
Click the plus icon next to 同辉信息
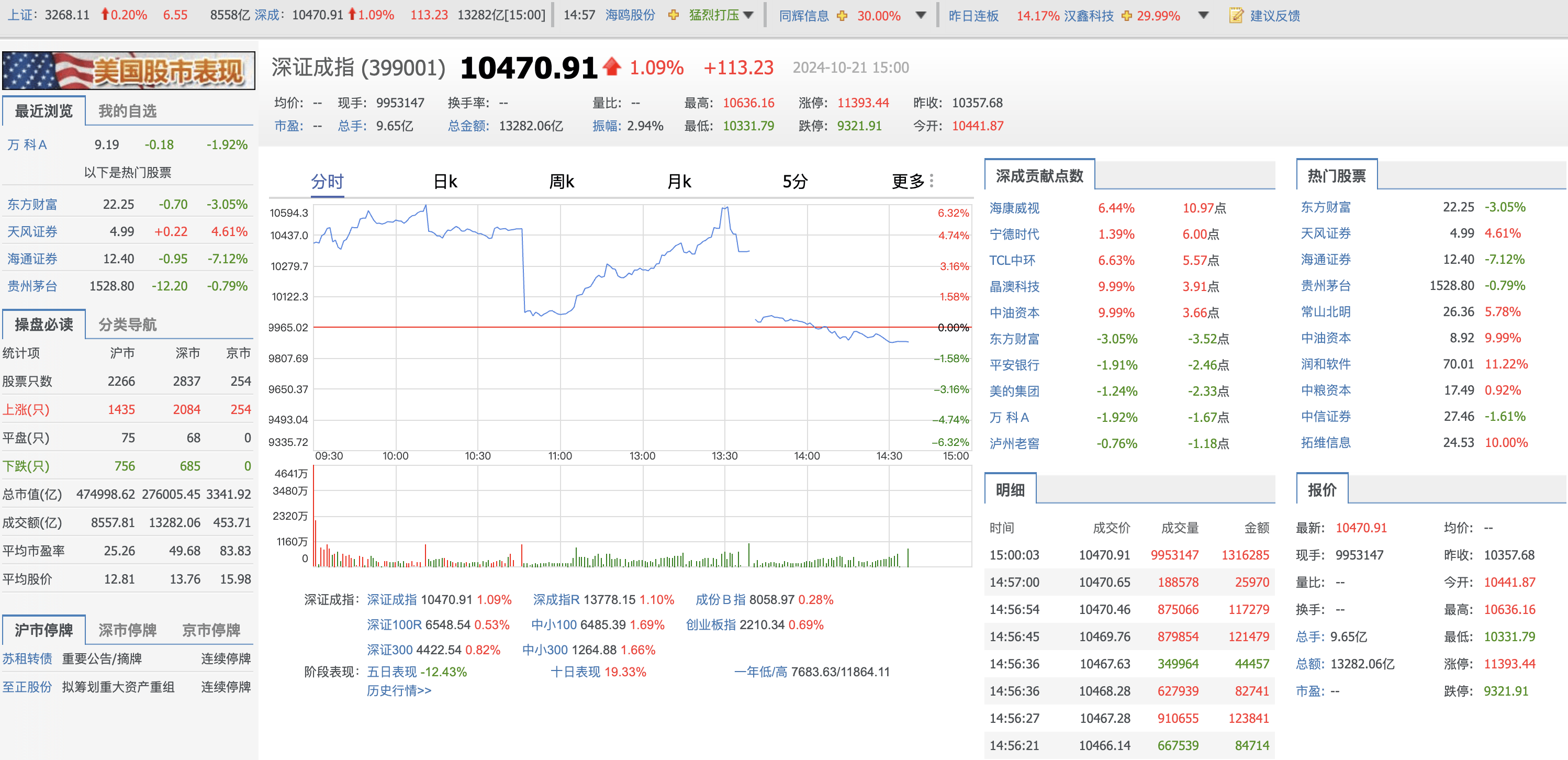[x=842, y=15]
